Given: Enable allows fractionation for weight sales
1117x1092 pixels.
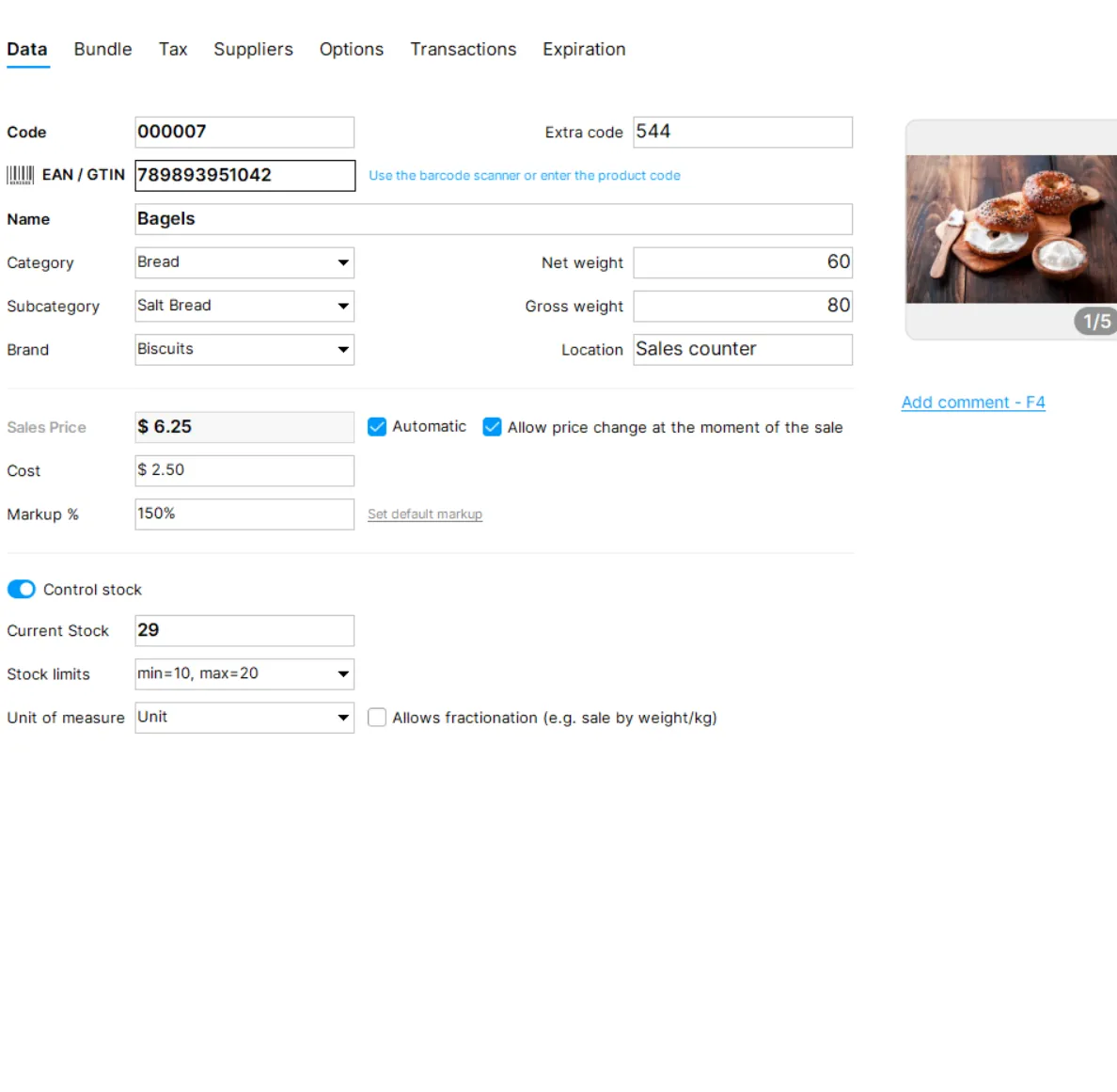Looking at the screenshot, I should [377, 717].
